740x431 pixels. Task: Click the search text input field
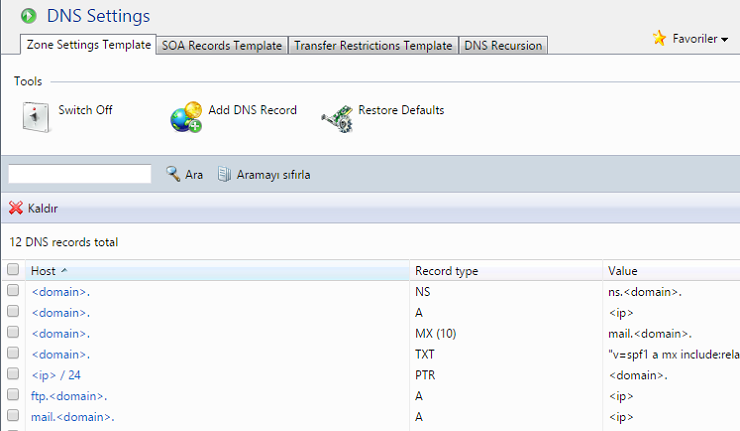coord(79,174)
